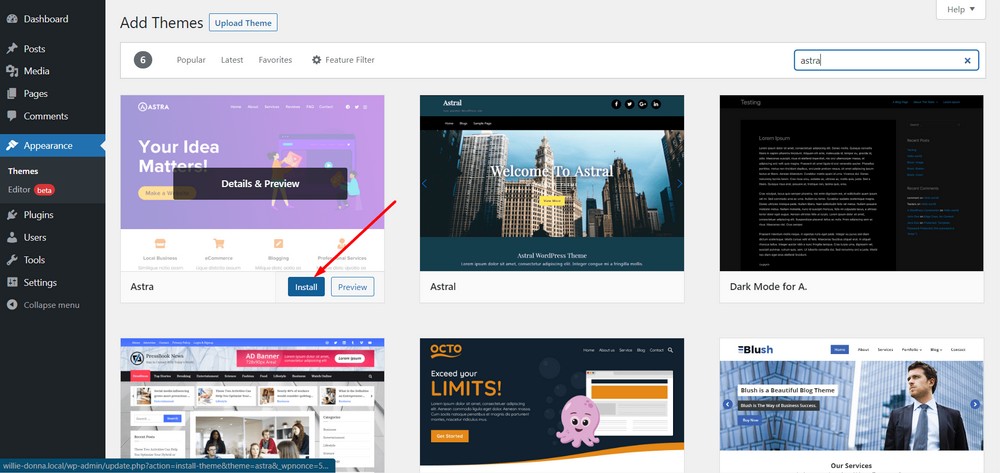This screenshot has width=1000, height=473.
Task: Click previous slide arrow on Astral preview
Action: (x=425, y=184)
